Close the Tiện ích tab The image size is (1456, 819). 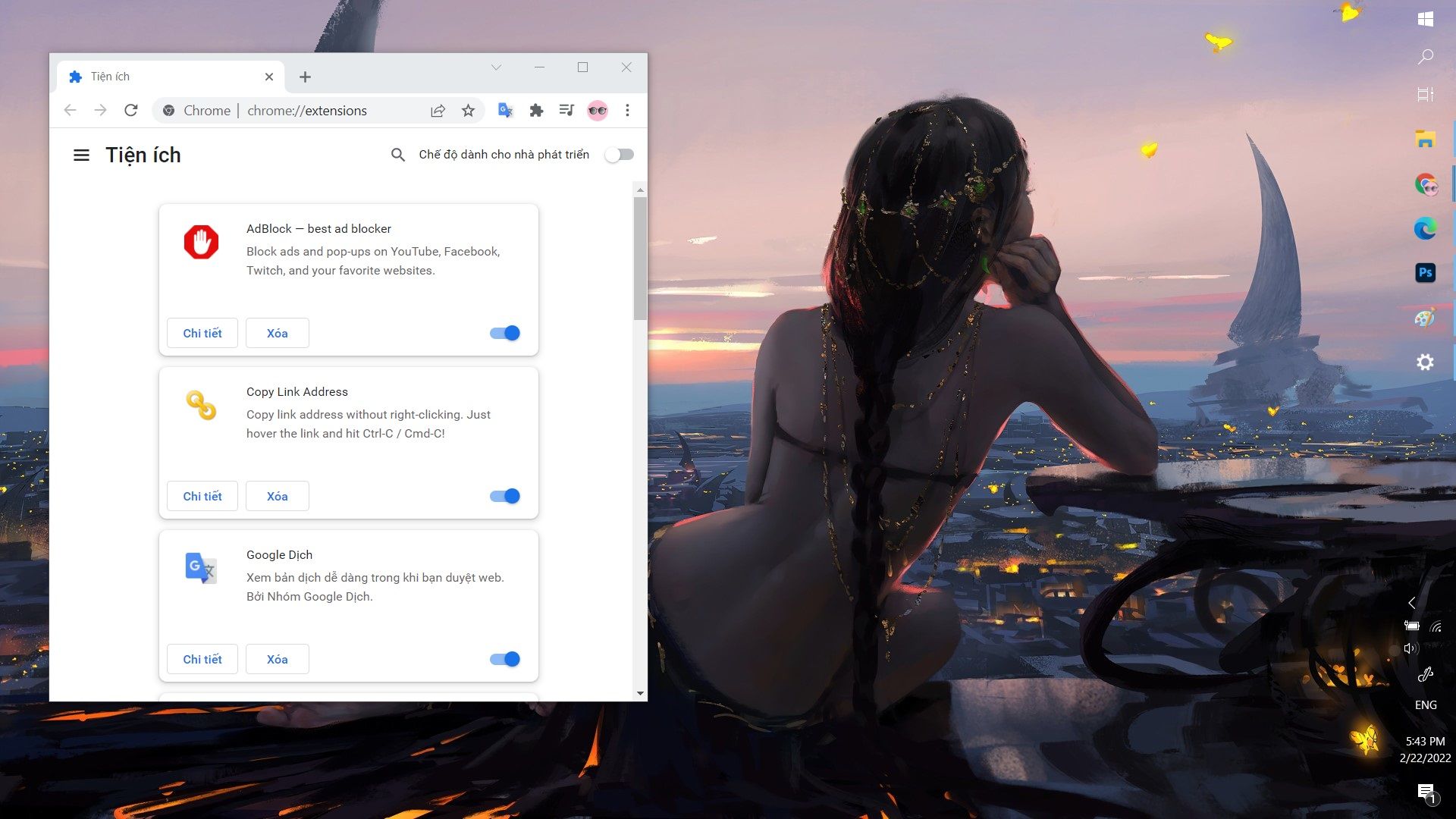coord(269,77)
